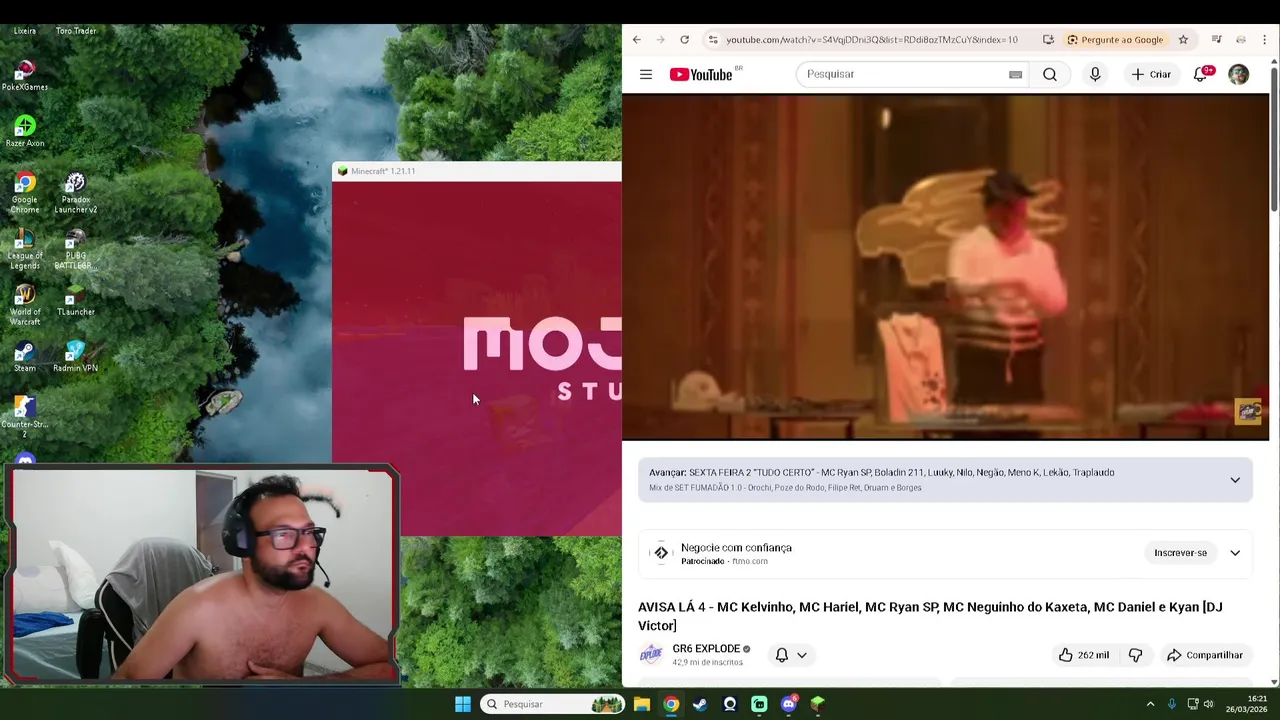Click the YouTube URL in address bar
1280x720 pixels.
point(871,40)
